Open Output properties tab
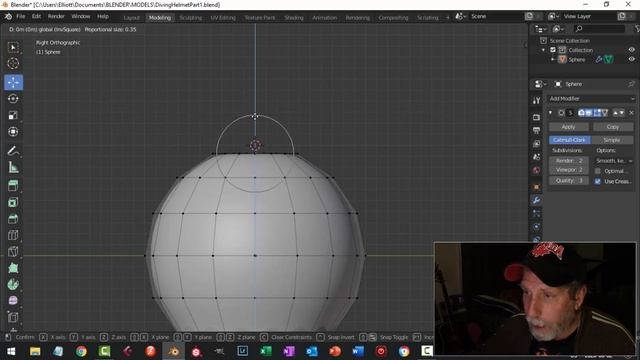Image resolution: width=640 pixels, height=360 pixels. (536, 131)
